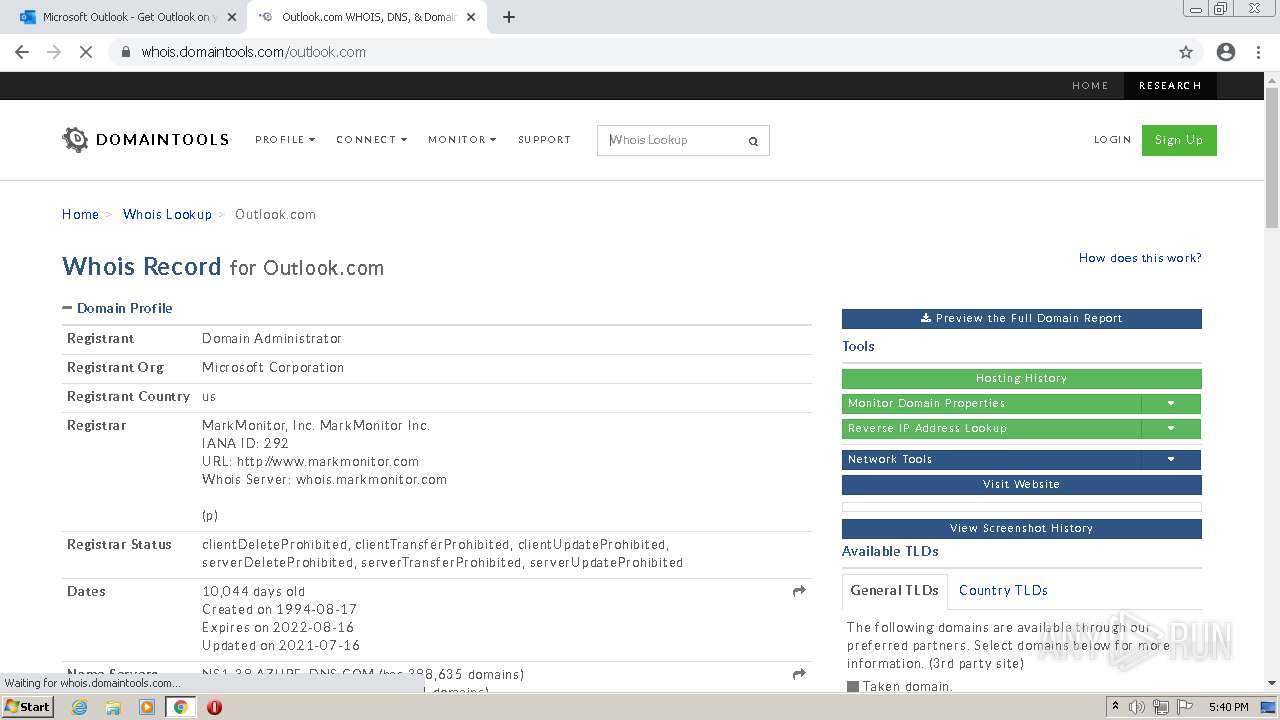Viewport: 1280px width, 720px height.
Task: Click the site lock icon
Action: tap(125, 52)
